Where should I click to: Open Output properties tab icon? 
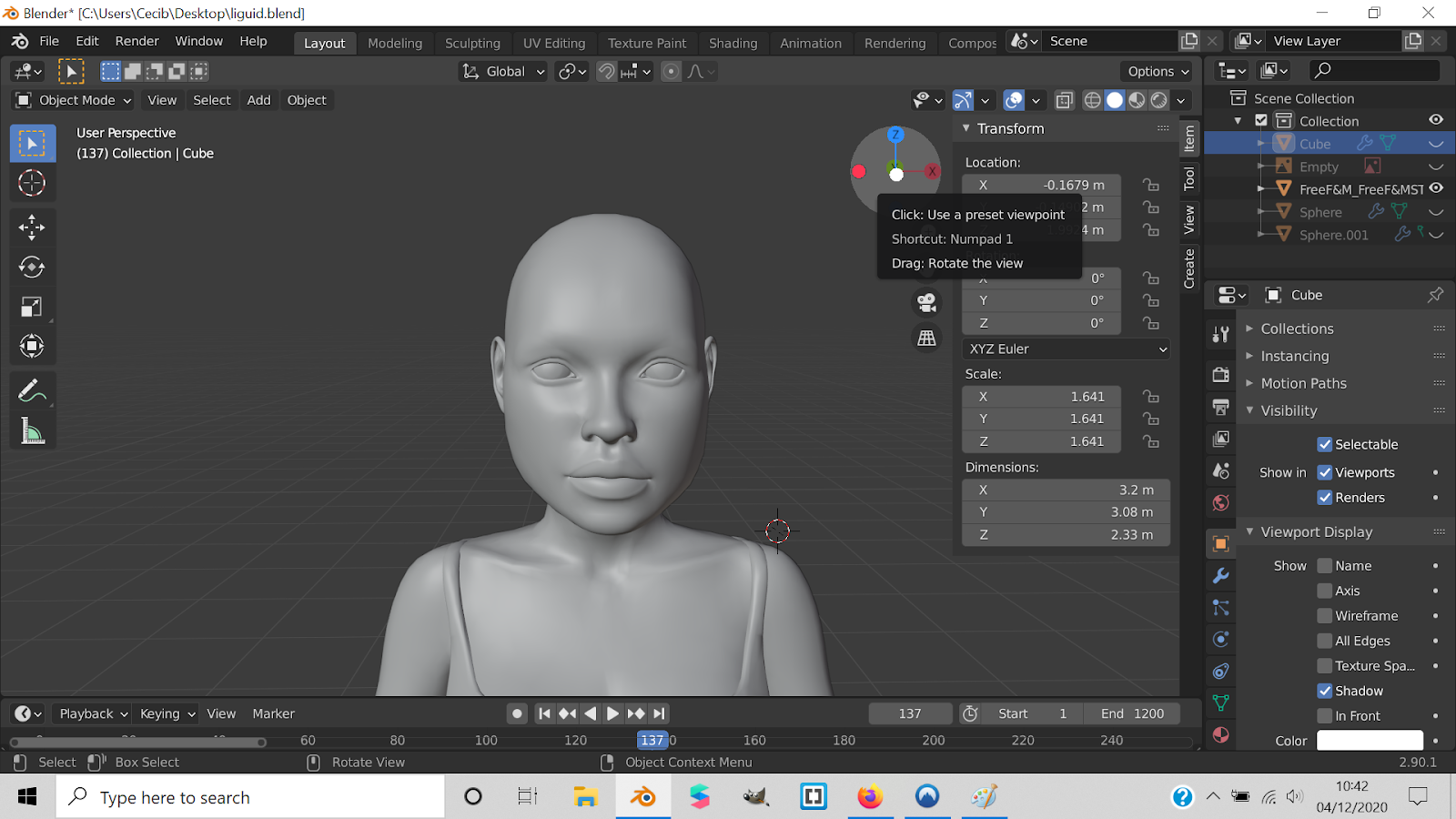click(x=1221, y=407)
